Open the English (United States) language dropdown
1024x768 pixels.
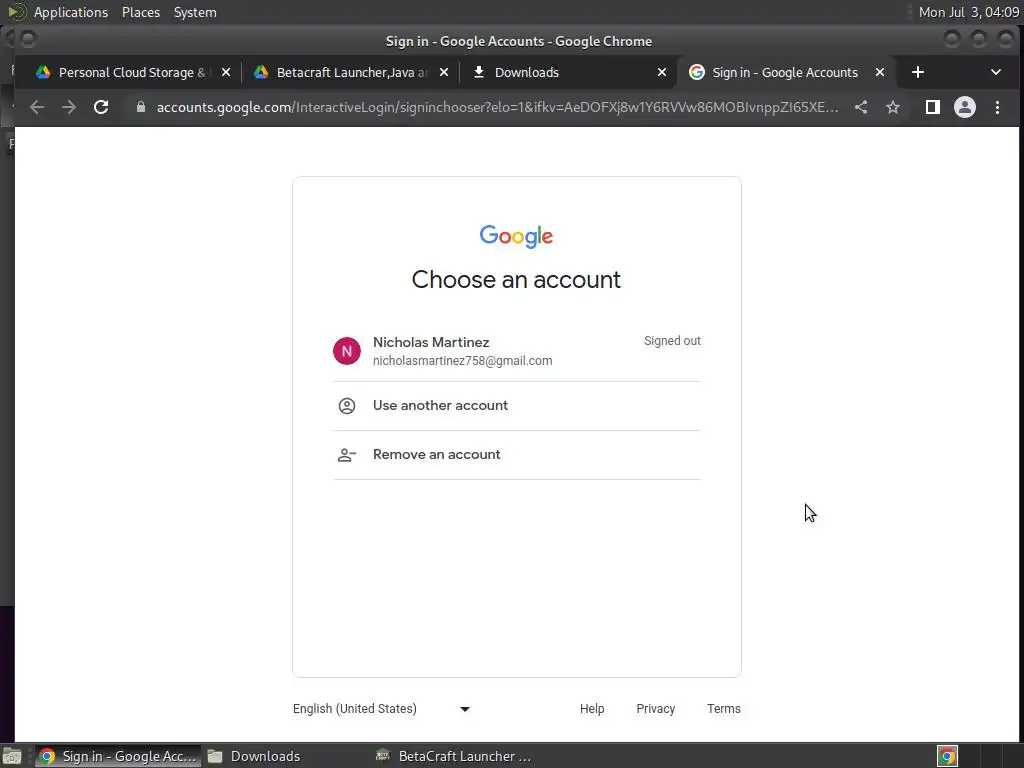coord(381,709)
